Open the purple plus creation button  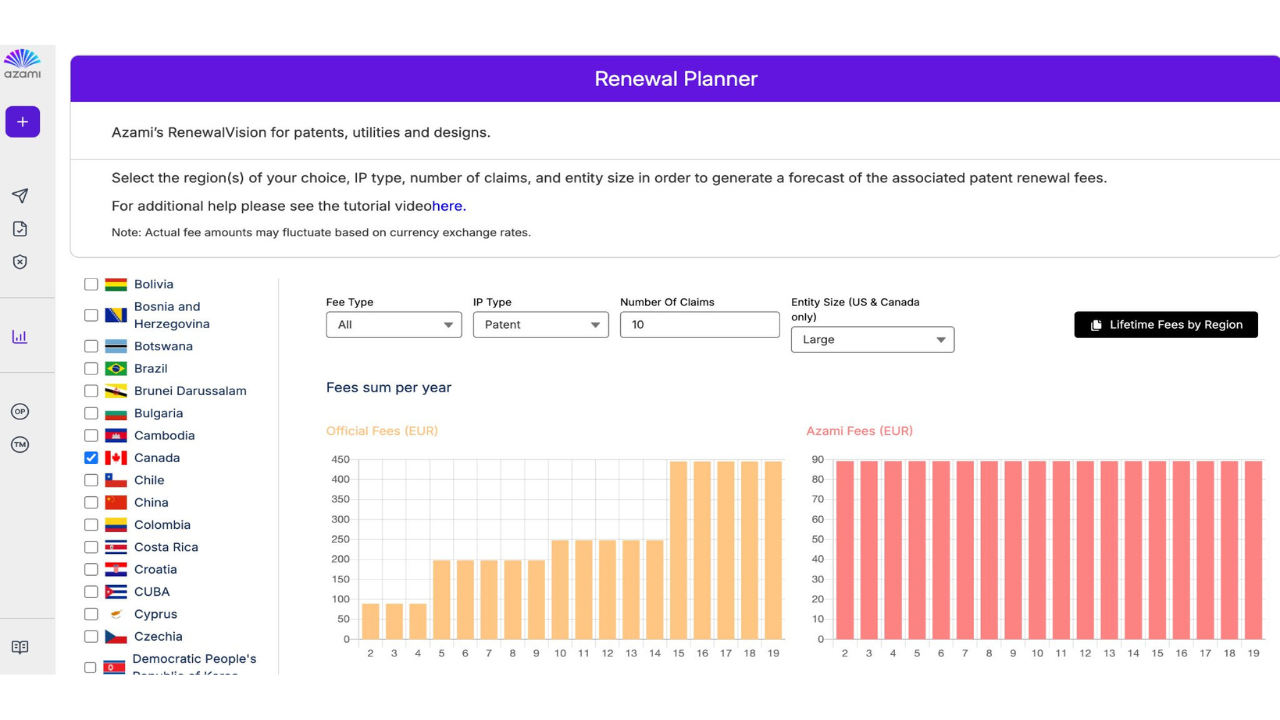[22, 121]
